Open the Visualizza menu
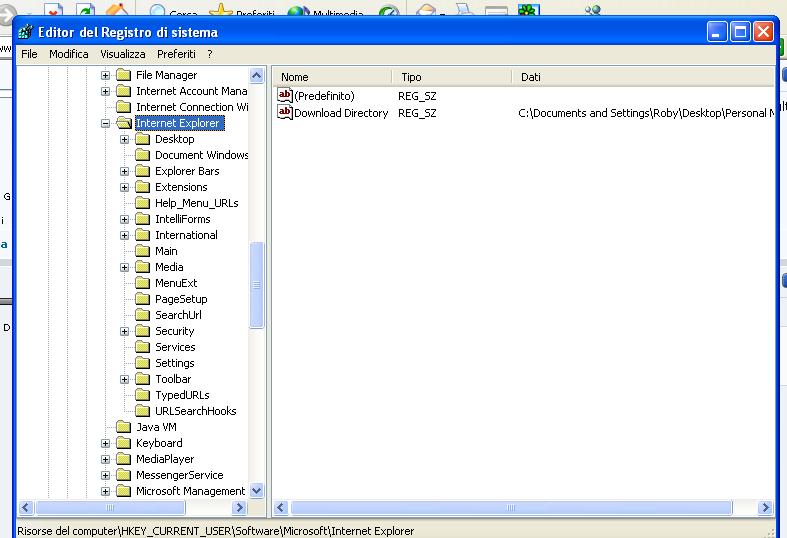 tap(122, 54)
